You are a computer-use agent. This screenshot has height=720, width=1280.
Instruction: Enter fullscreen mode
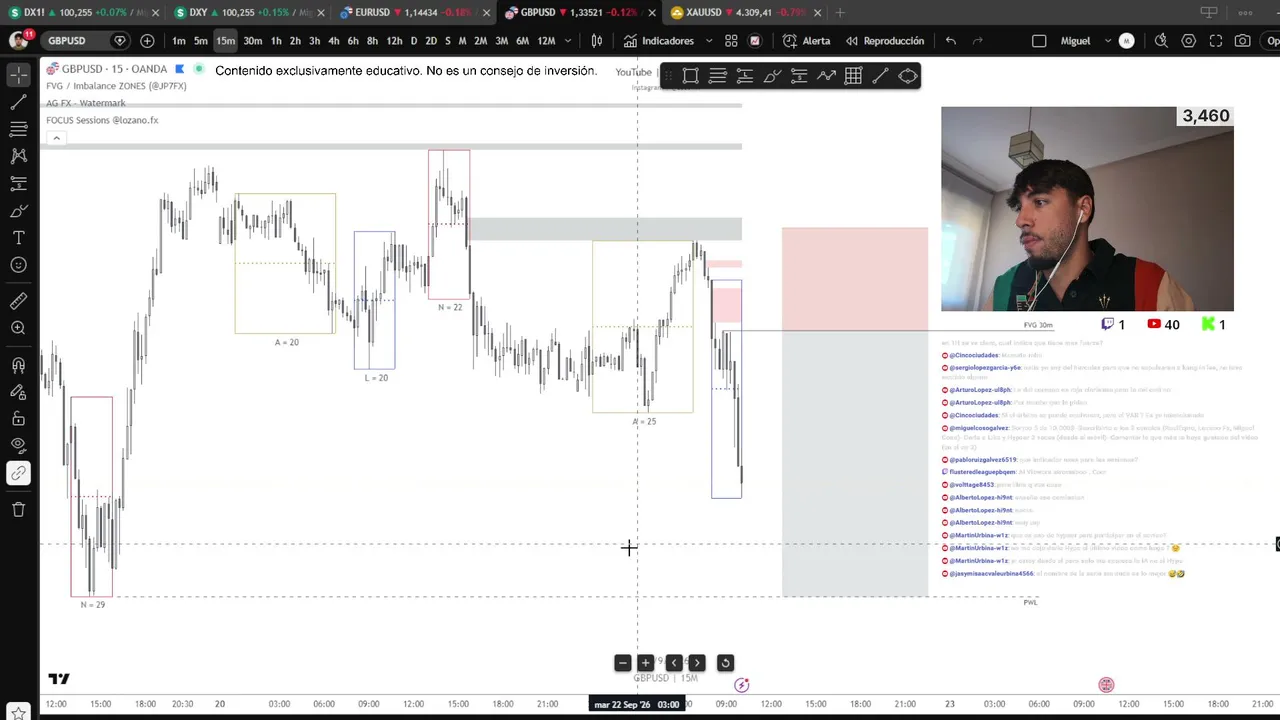1216,41
